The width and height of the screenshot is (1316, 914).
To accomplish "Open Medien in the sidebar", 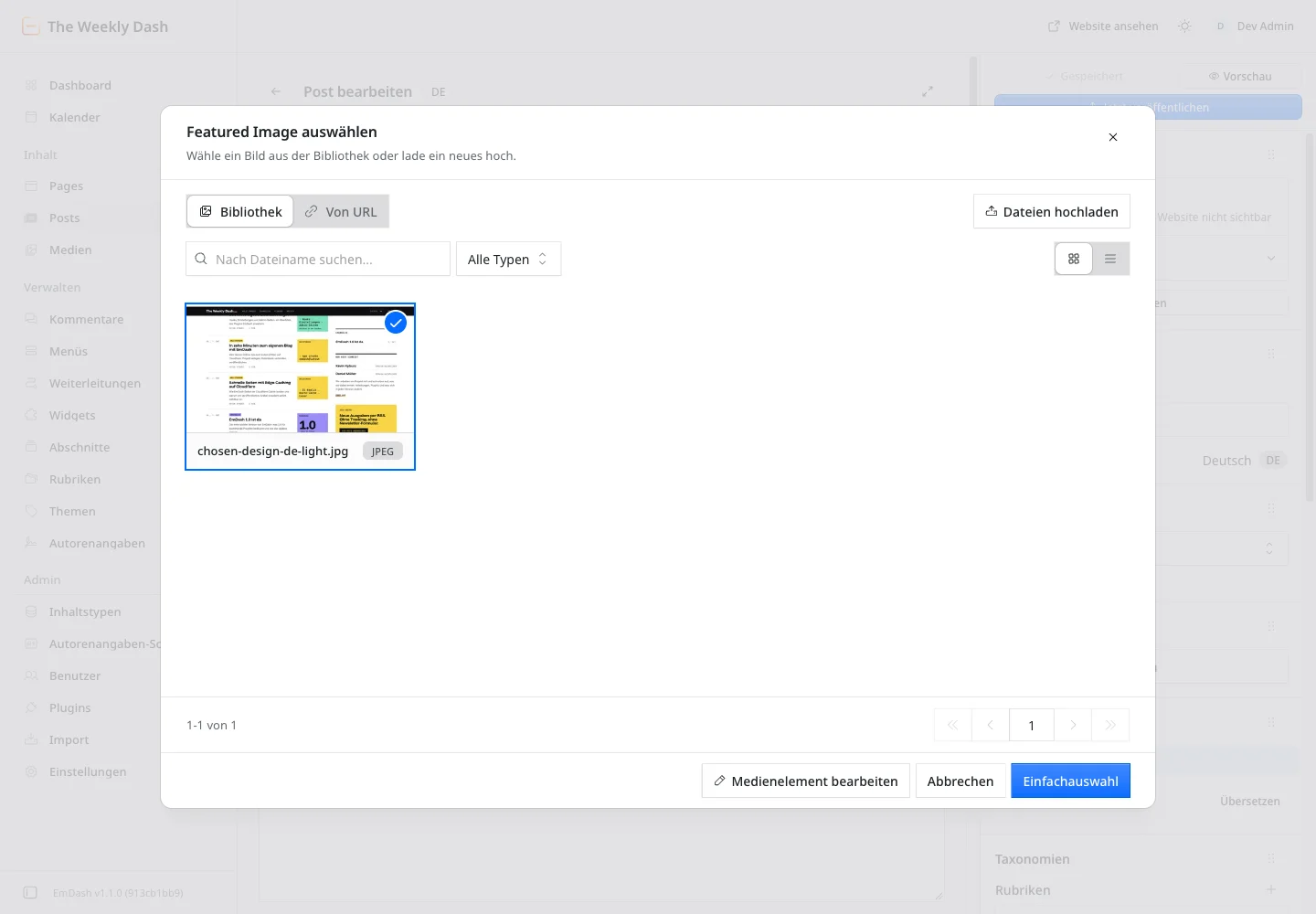I will (70, 250).
